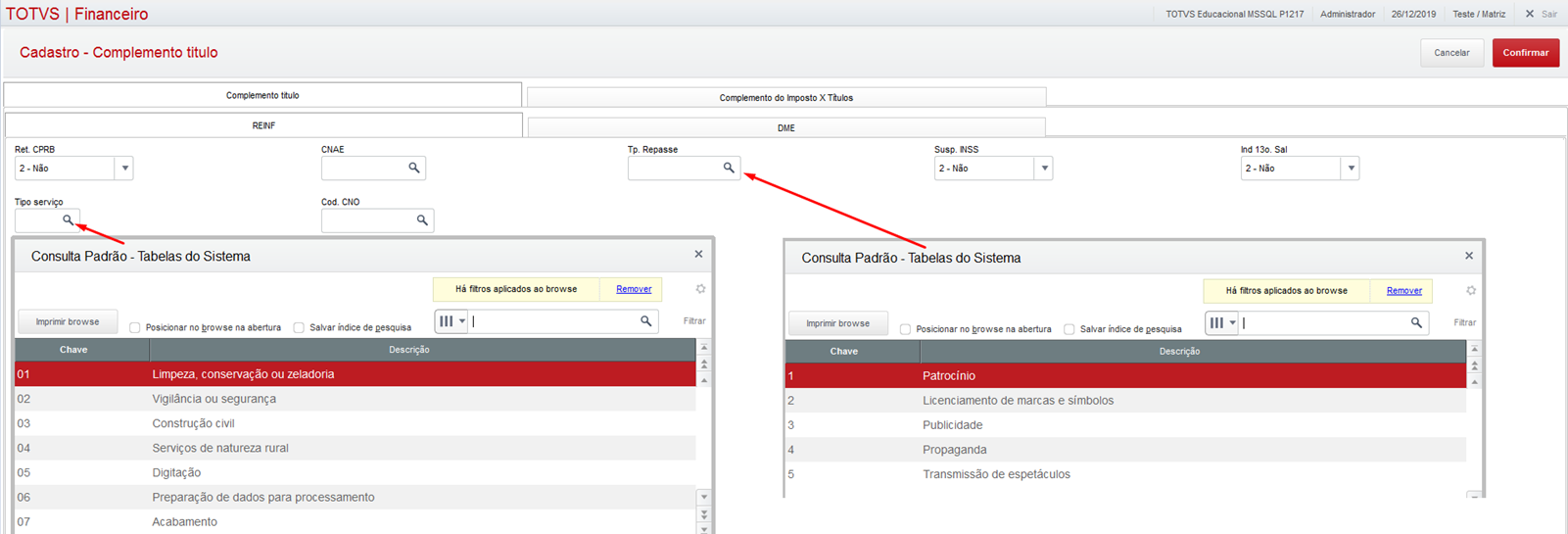Select row Propaganda
The height and width of the screenshot is (534, 1568).
point(1126,450)
